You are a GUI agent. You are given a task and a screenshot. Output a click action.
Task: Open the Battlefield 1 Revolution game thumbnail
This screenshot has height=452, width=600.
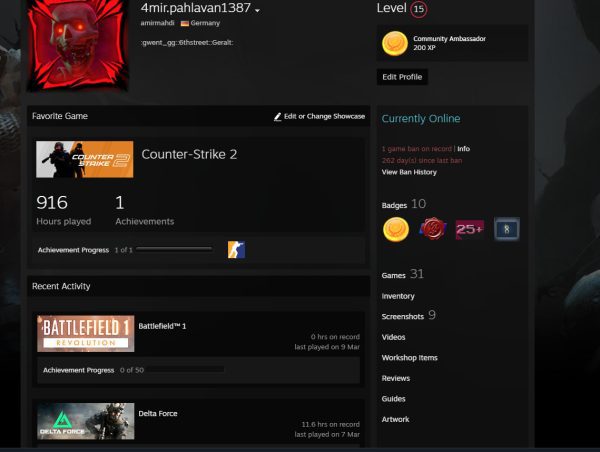tap(85, 333)
